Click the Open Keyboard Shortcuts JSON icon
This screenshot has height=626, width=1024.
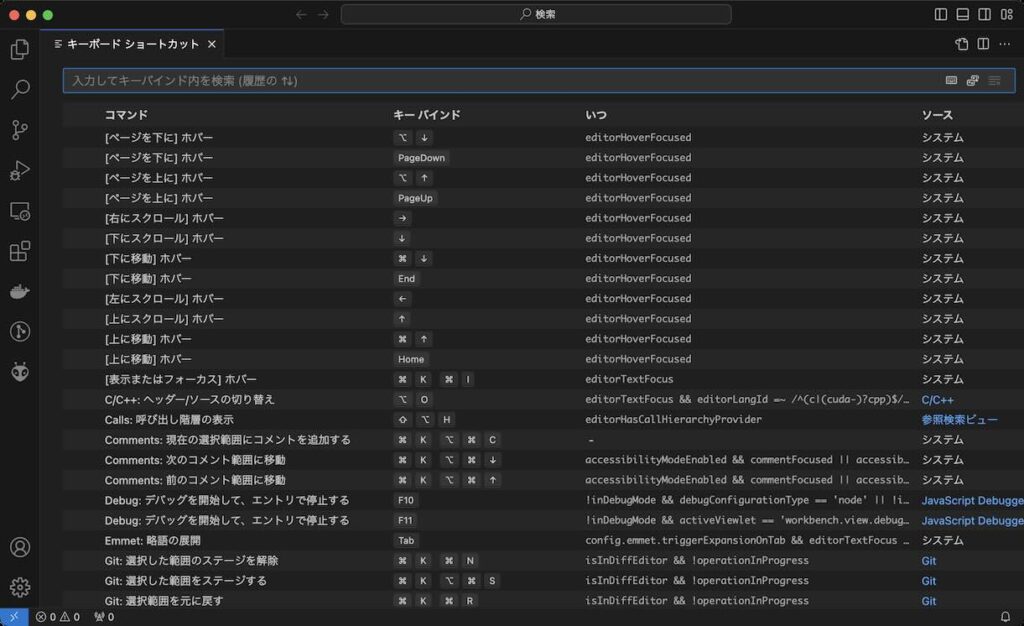pyautogui.click(x=961, y=44)
